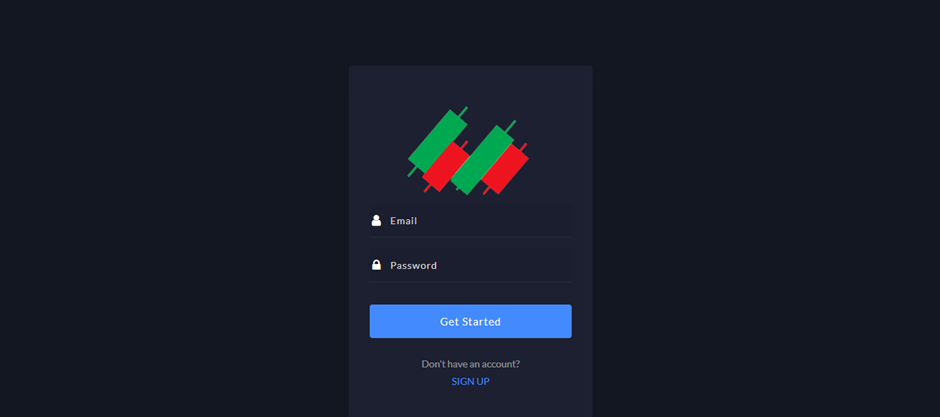Screen dimensions: 940x417
Task: Click the user silhouette icon beside Email
Action: tap(376, 220)
